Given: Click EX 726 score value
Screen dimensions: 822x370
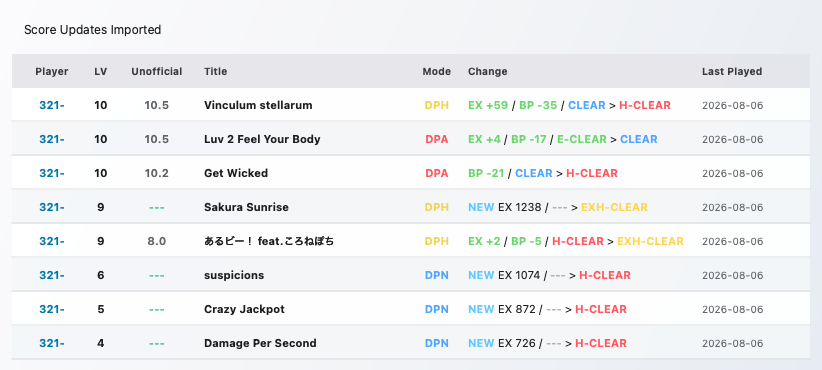Looking at the screenshot, I should (x=517, y=344).
